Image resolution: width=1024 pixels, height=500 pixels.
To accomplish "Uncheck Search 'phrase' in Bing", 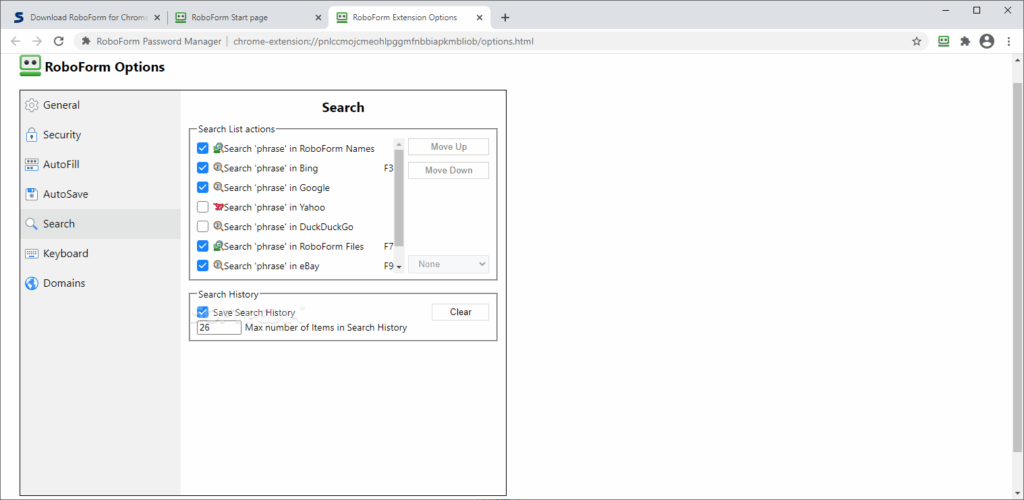I will click(202, 168).
